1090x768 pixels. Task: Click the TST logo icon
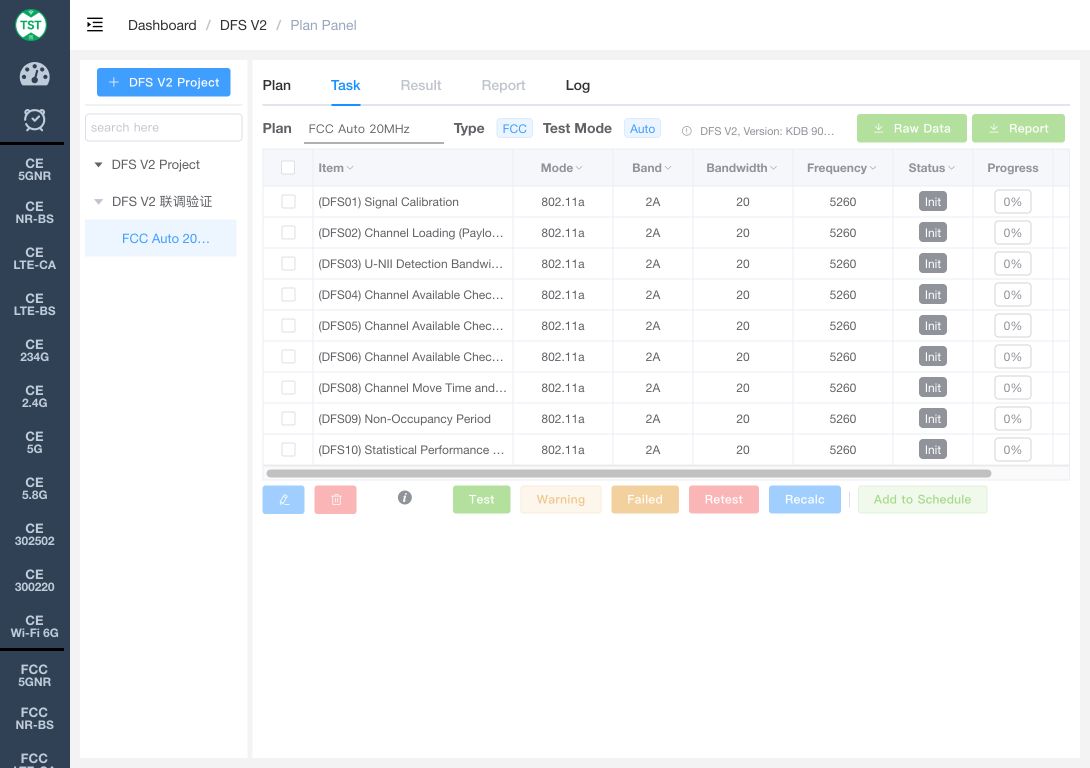31,25
